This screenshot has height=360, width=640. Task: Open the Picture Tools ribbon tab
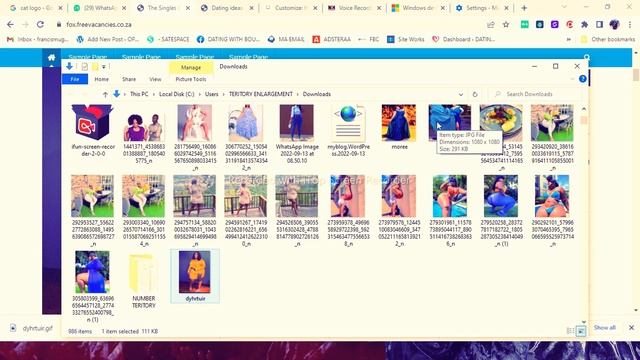click(x=191, y=79)
